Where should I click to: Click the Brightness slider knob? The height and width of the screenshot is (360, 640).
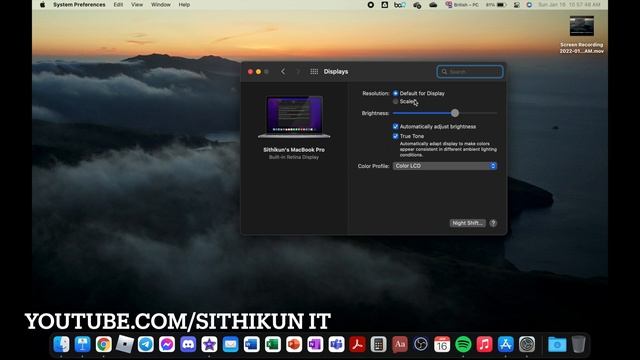[x=455, y=113]
